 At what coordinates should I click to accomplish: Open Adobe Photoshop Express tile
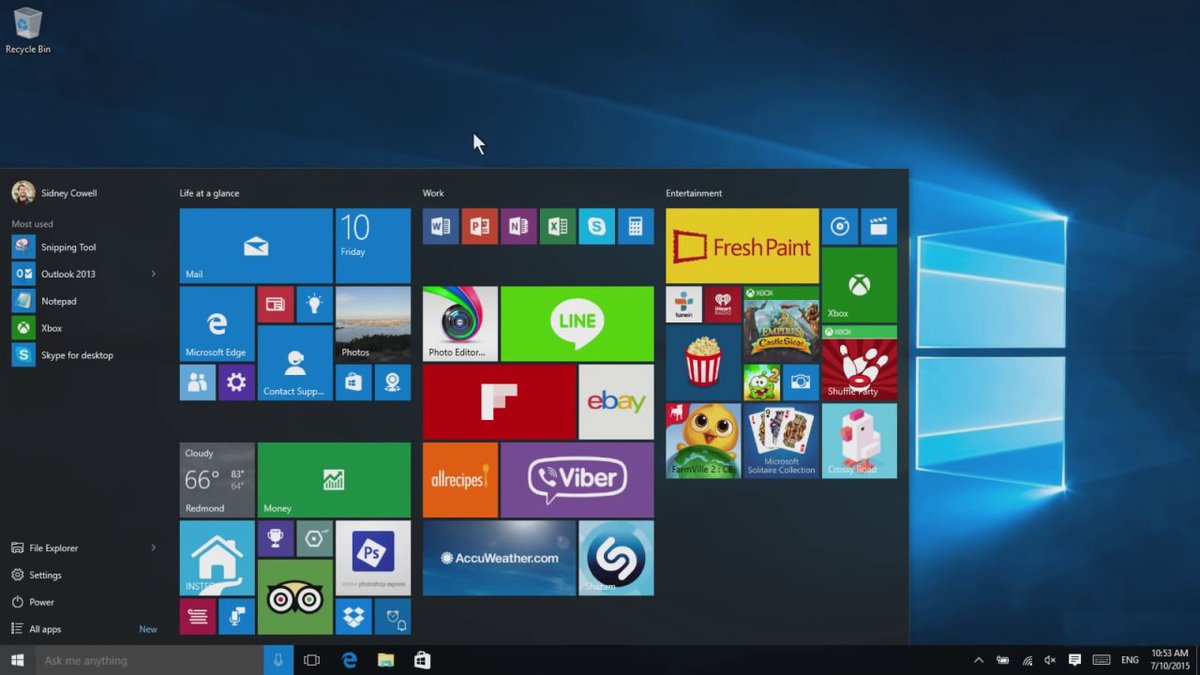(373, 557)
